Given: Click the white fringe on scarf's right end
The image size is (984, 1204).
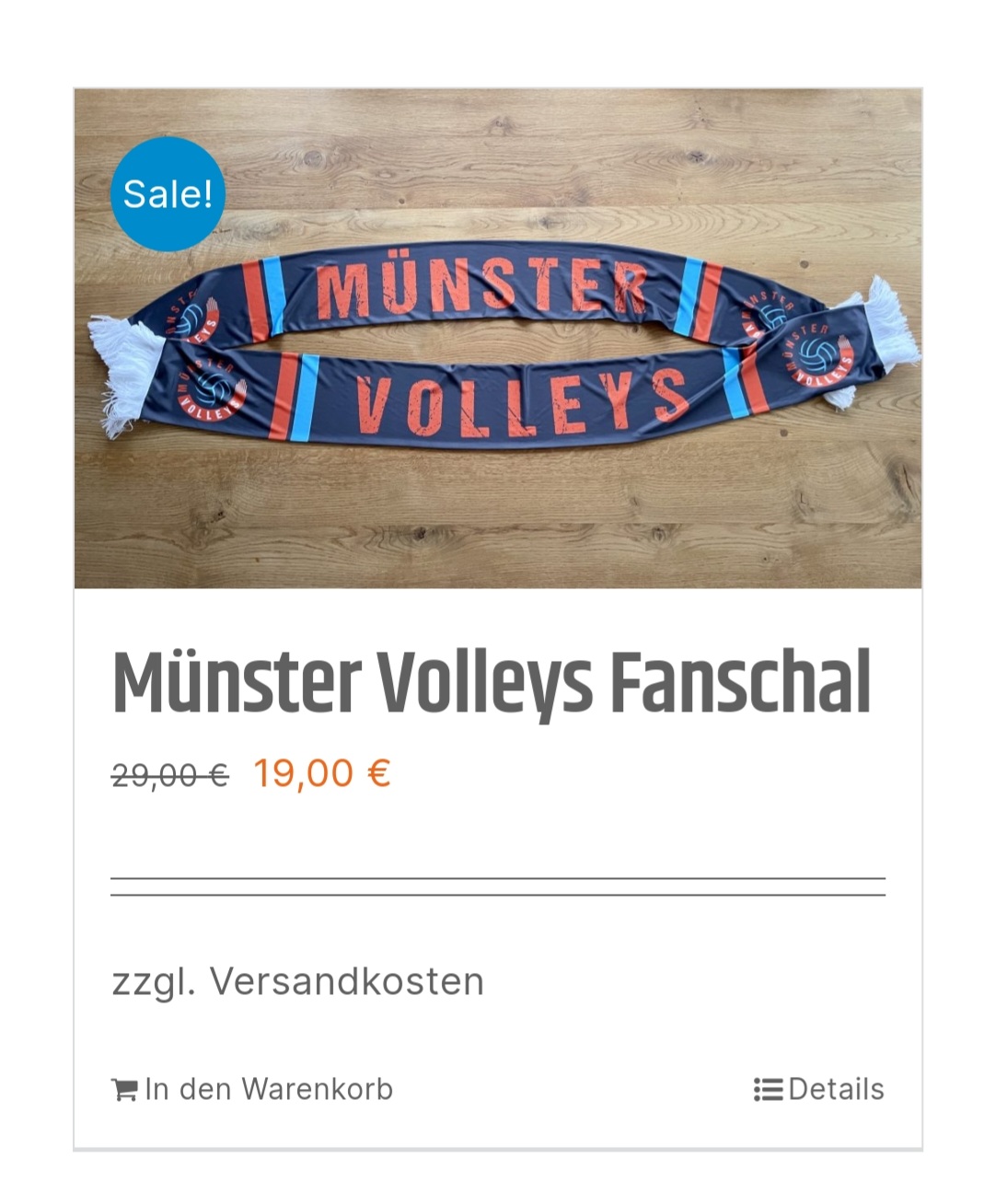Looking at the screenshot, I should [x=882, y=336].
